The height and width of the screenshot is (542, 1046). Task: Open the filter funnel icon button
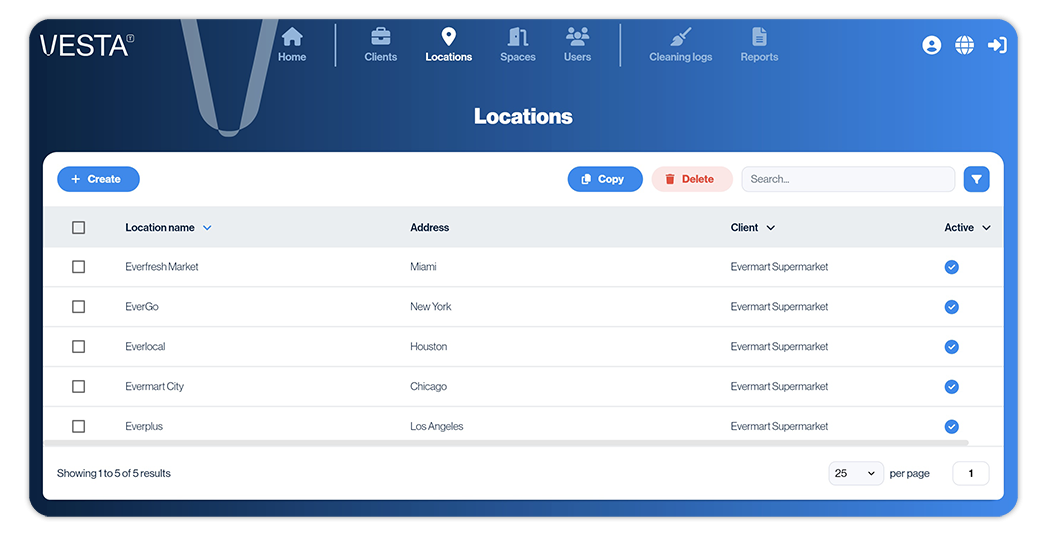point(976,179)
